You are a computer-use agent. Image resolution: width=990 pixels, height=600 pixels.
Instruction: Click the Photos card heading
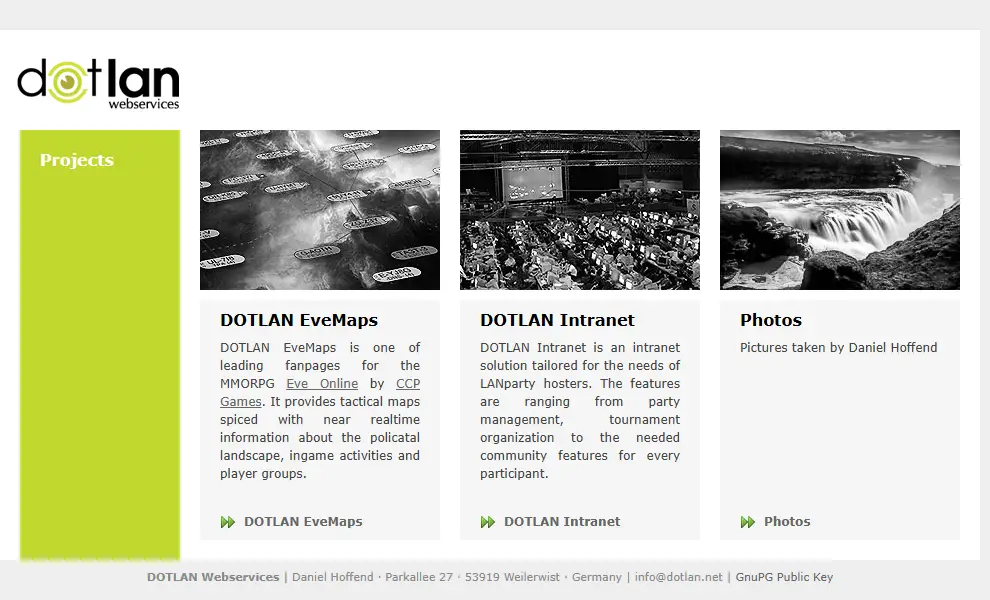[x=771, y=320]
